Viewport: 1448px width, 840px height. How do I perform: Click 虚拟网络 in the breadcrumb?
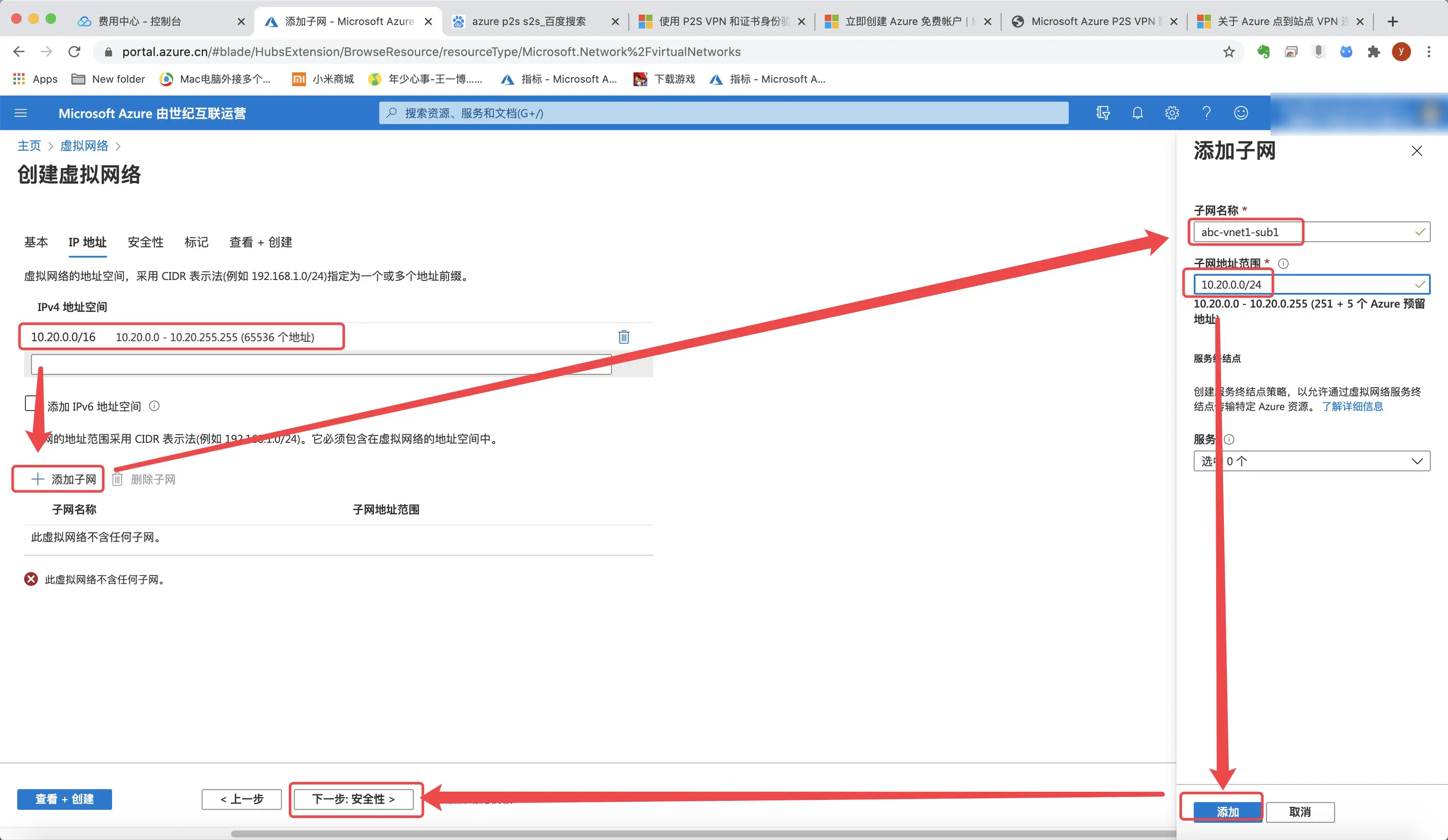[x=84, y=146]
